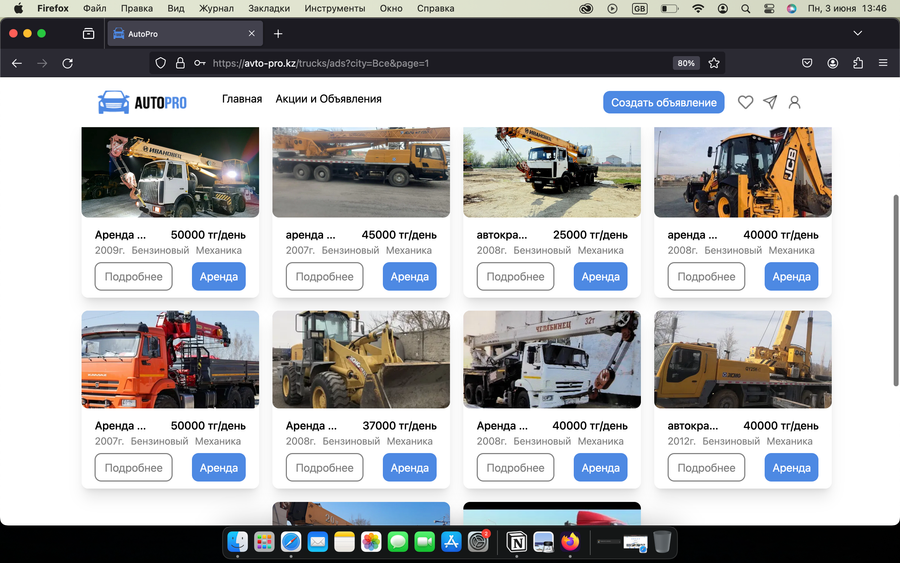The width and height of the screenshot is (900, 563).
Task: Click Подробнее on the 45000 тг/день listing
Action: click(324, 277)
